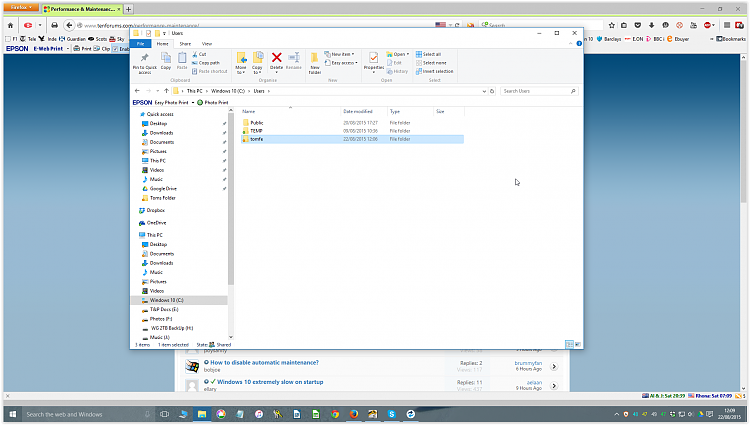The height and width of the screenshot is (425, 750).
Task: Click 'Windows 10 (C:)' in address breadcrumb
Action: click(228, 91)
